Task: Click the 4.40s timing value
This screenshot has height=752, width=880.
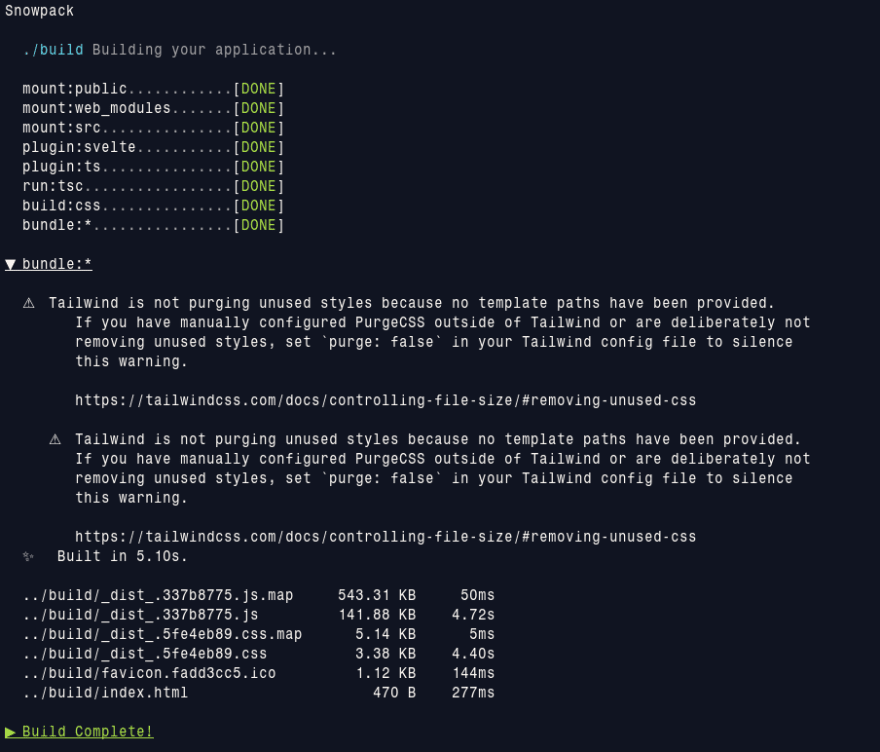Action: click(473, 654)
